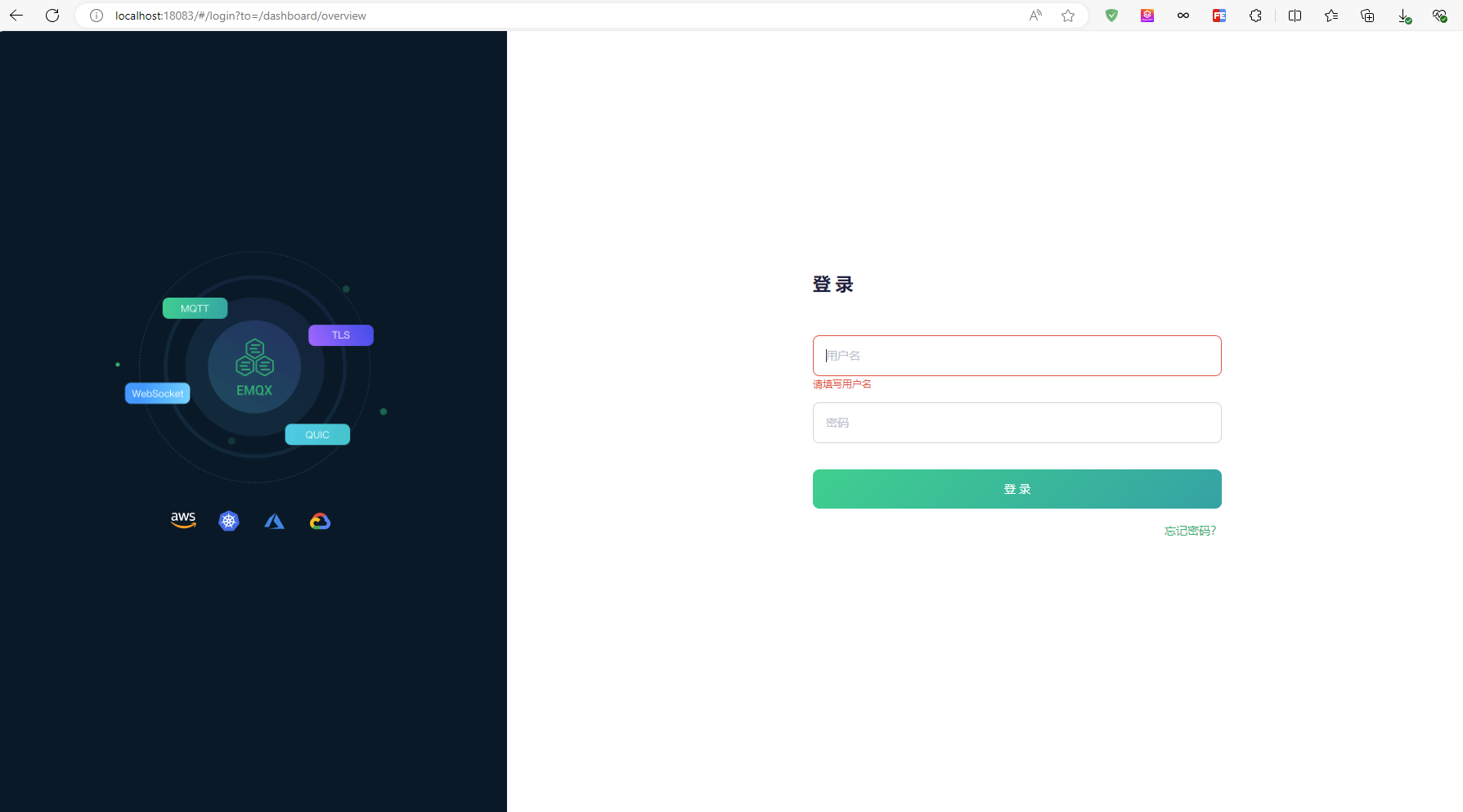This screenshot has width=1463, height=812.
Task: Click the WebSocket protocol badge
Action: point(158,393)
